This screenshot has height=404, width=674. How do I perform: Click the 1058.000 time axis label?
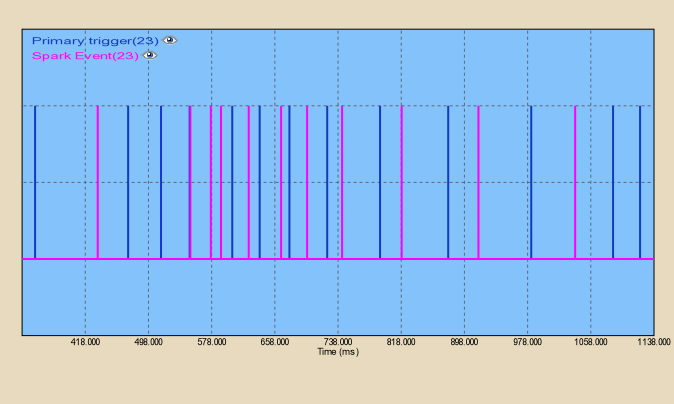[591, 342]
